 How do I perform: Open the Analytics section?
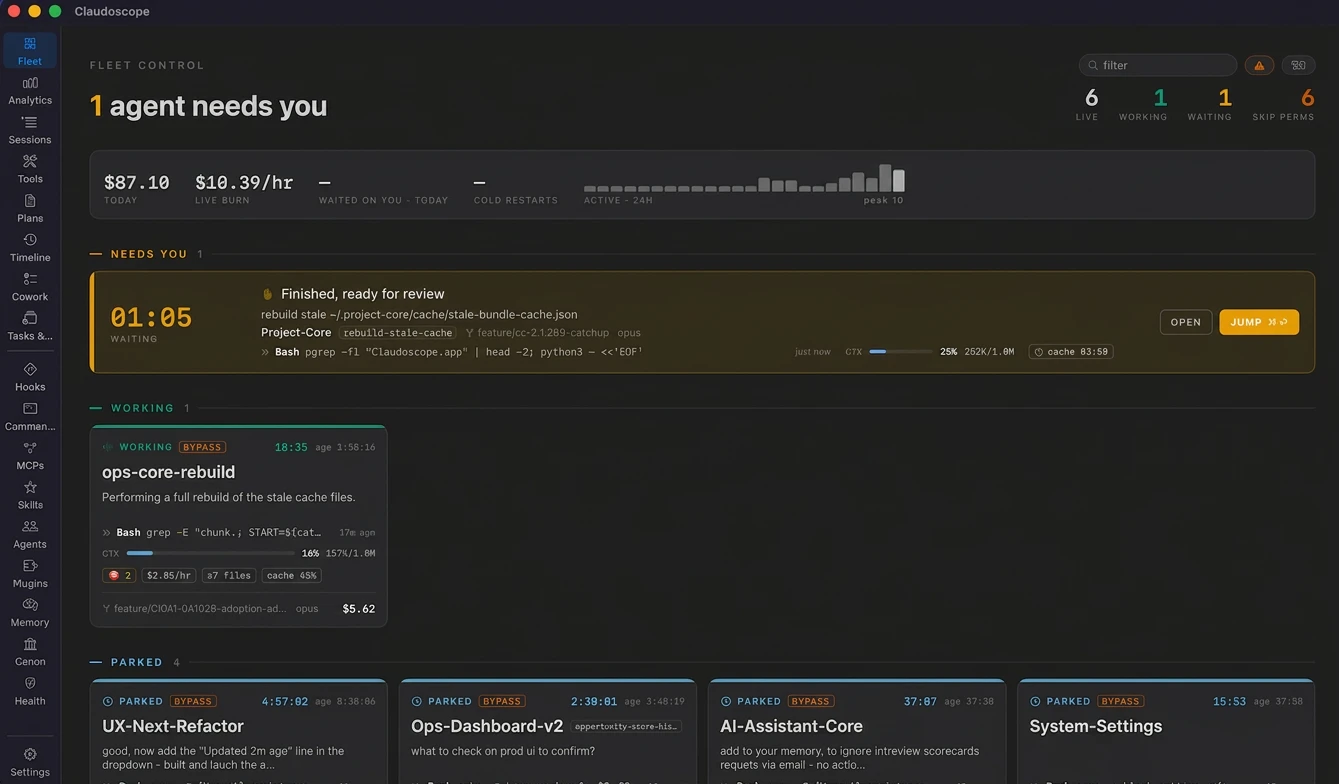[30, 90]
